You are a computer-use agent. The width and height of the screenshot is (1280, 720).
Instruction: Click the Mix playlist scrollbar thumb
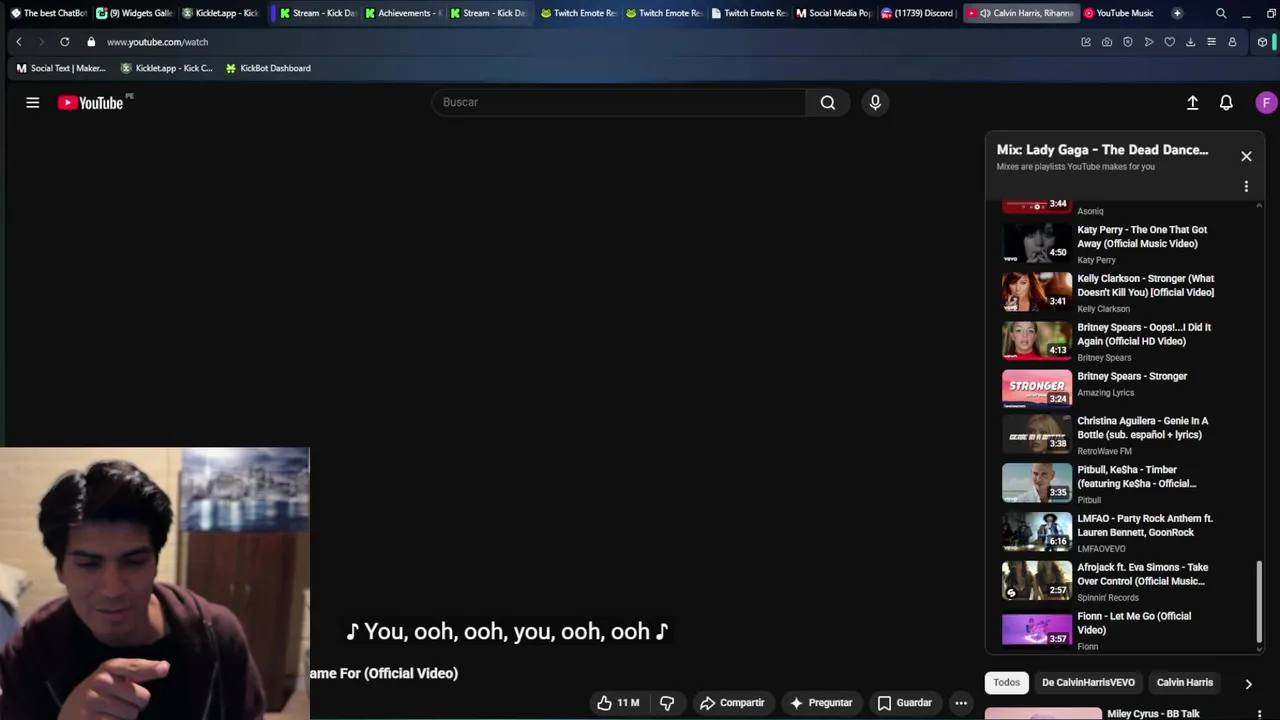coord(1259,600)
